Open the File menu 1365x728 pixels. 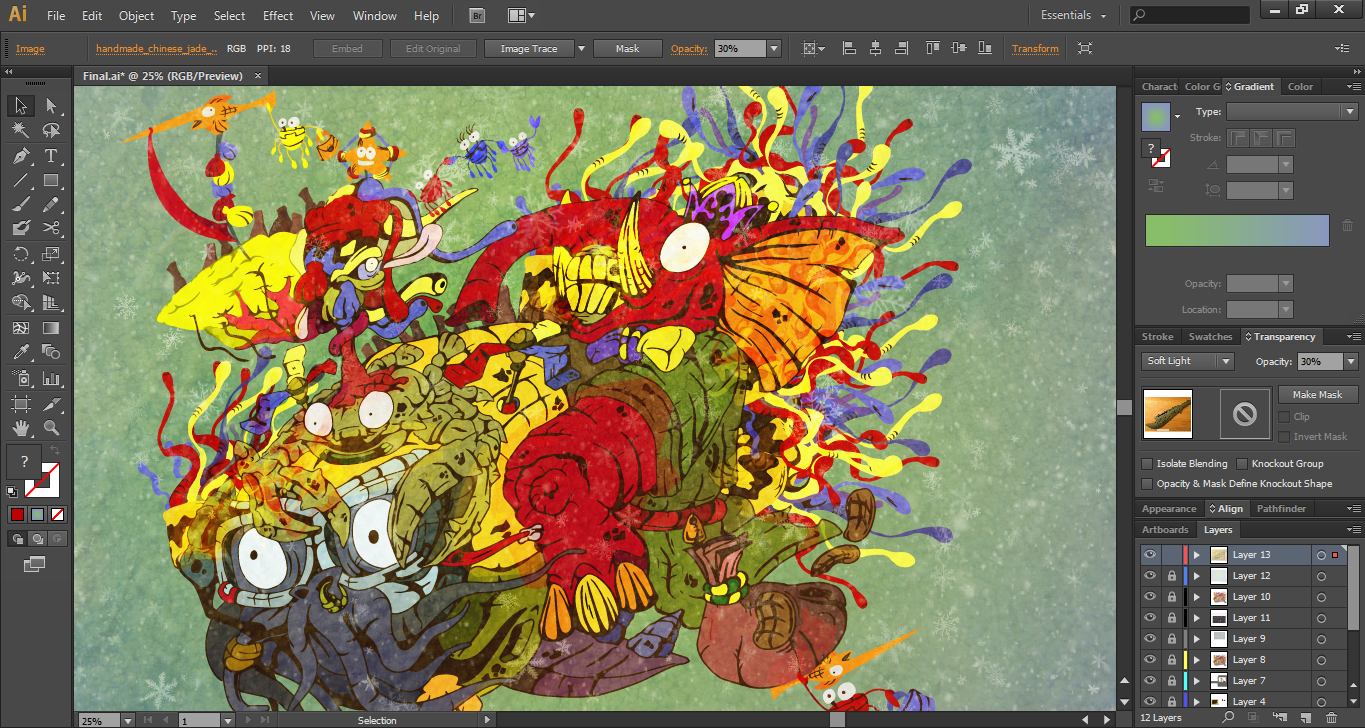click(x=56, y=16)
